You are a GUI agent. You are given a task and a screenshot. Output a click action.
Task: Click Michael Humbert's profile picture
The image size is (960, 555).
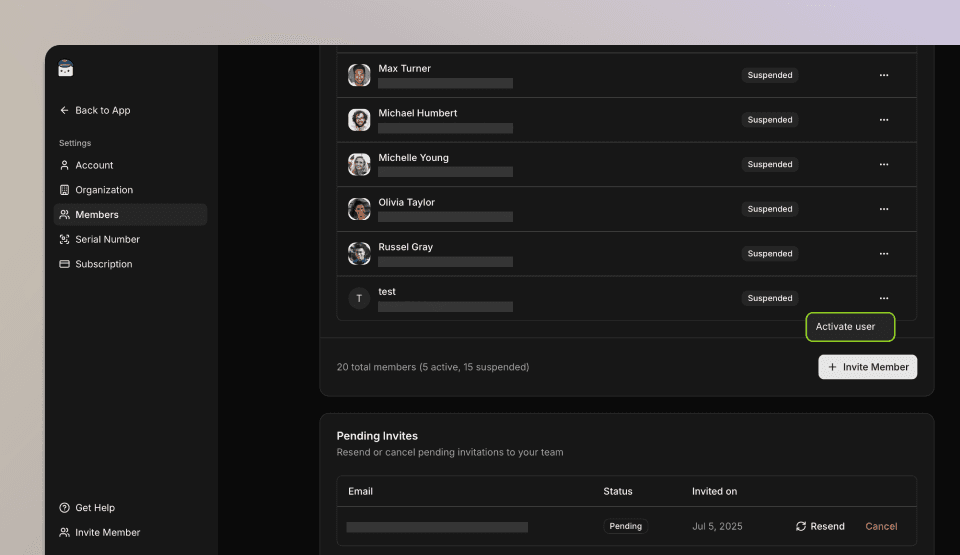click(x=359, y=120)
